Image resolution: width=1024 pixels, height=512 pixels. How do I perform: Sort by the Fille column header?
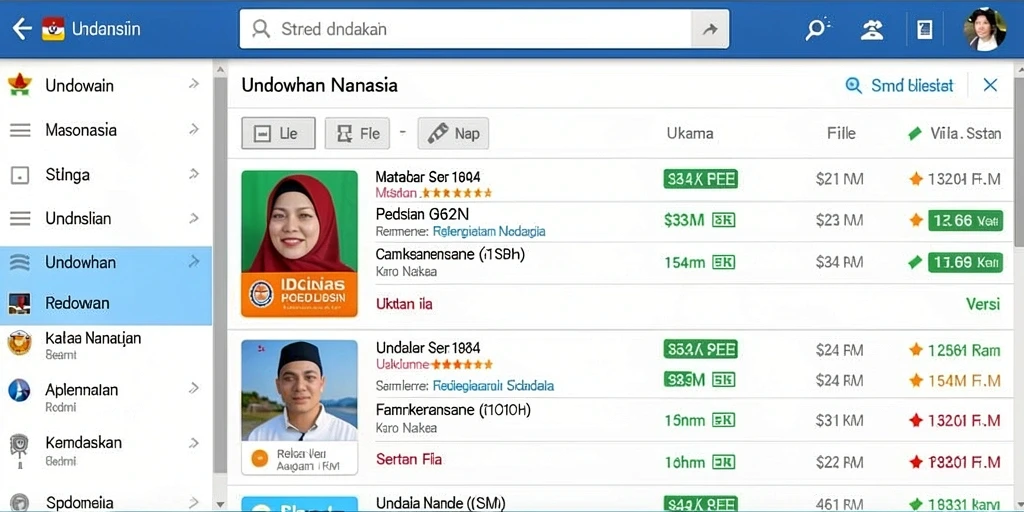point(841,133)
